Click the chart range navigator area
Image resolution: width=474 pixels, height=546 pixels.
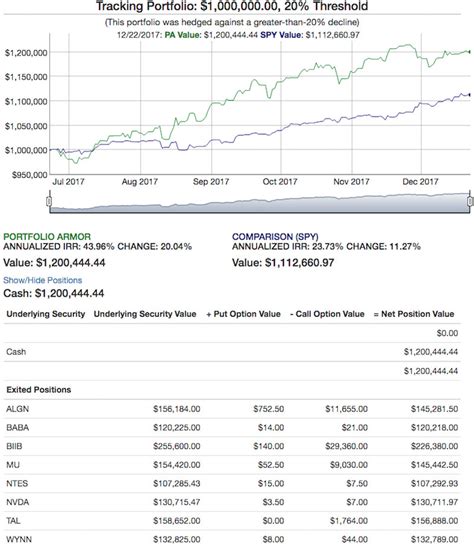tap(259, 202)
